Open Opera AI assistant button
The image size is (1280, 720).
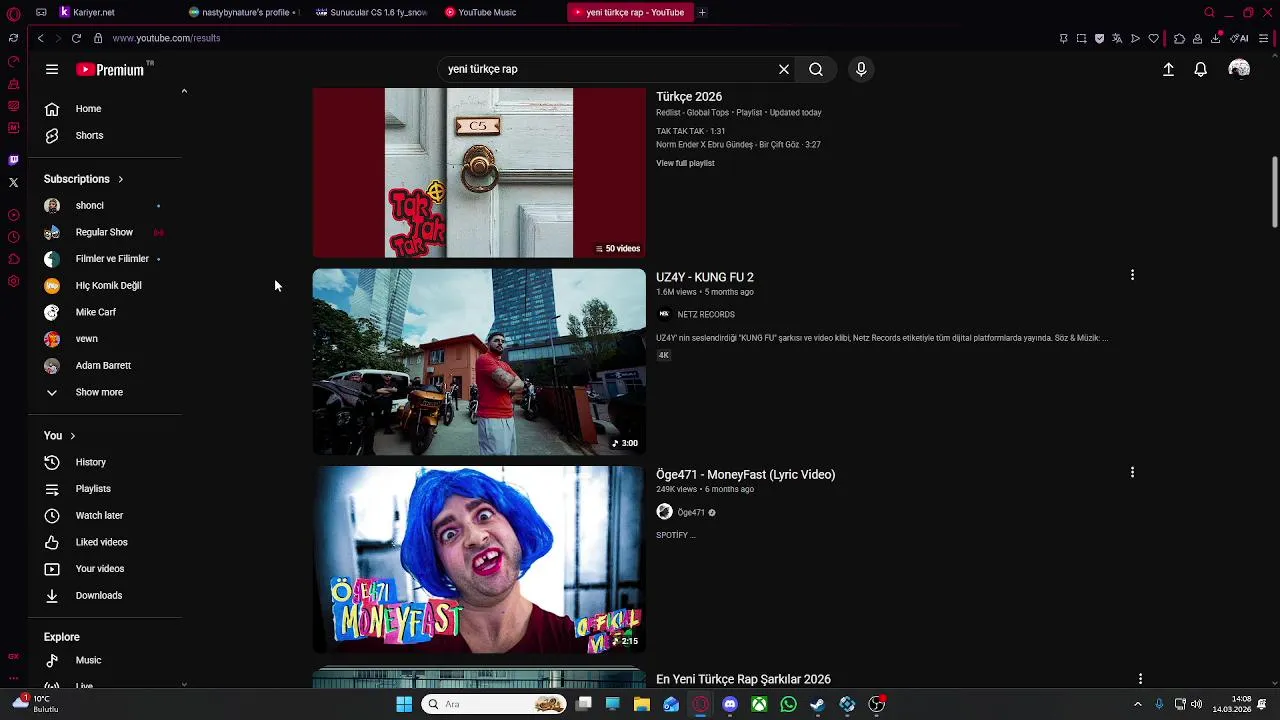[x=1240, y=38]
